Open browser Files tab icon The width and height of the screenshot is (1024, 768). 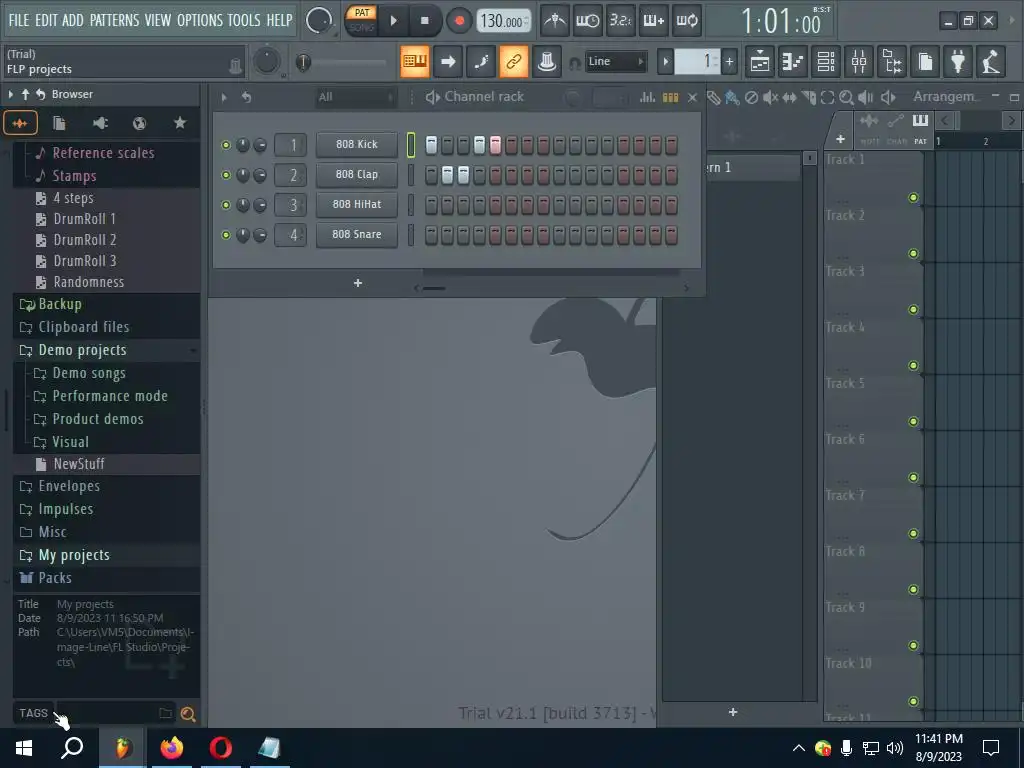coord(59,123)
